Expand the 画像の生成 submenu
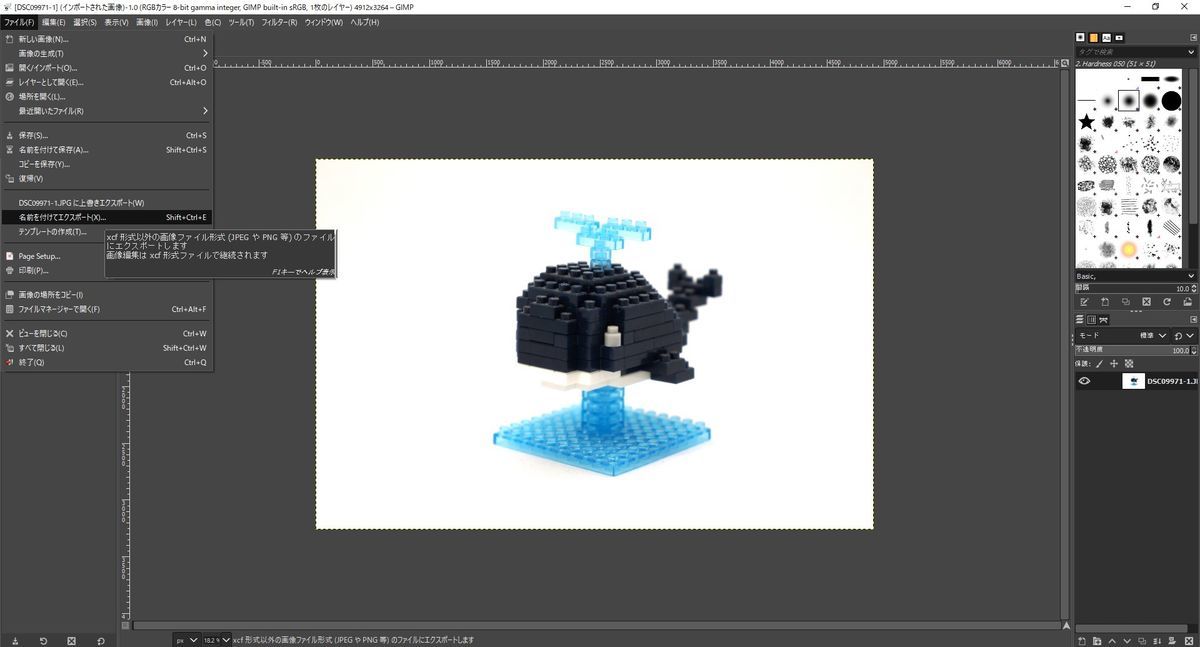Viewport: 1200px width, 647px height. 107,53
